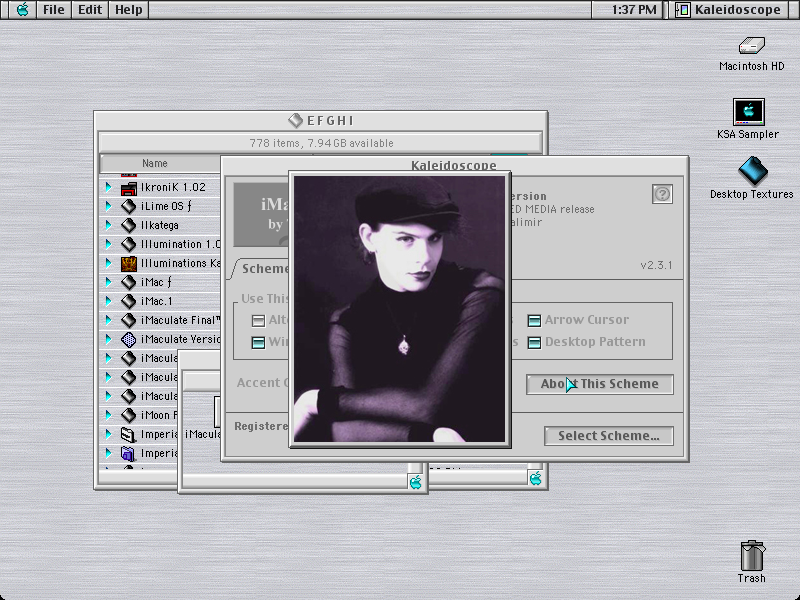Toggle the checkbox beside the cut-off 'Wi' label
Viewport: 800px width, 600px height.
pos(258,342)
